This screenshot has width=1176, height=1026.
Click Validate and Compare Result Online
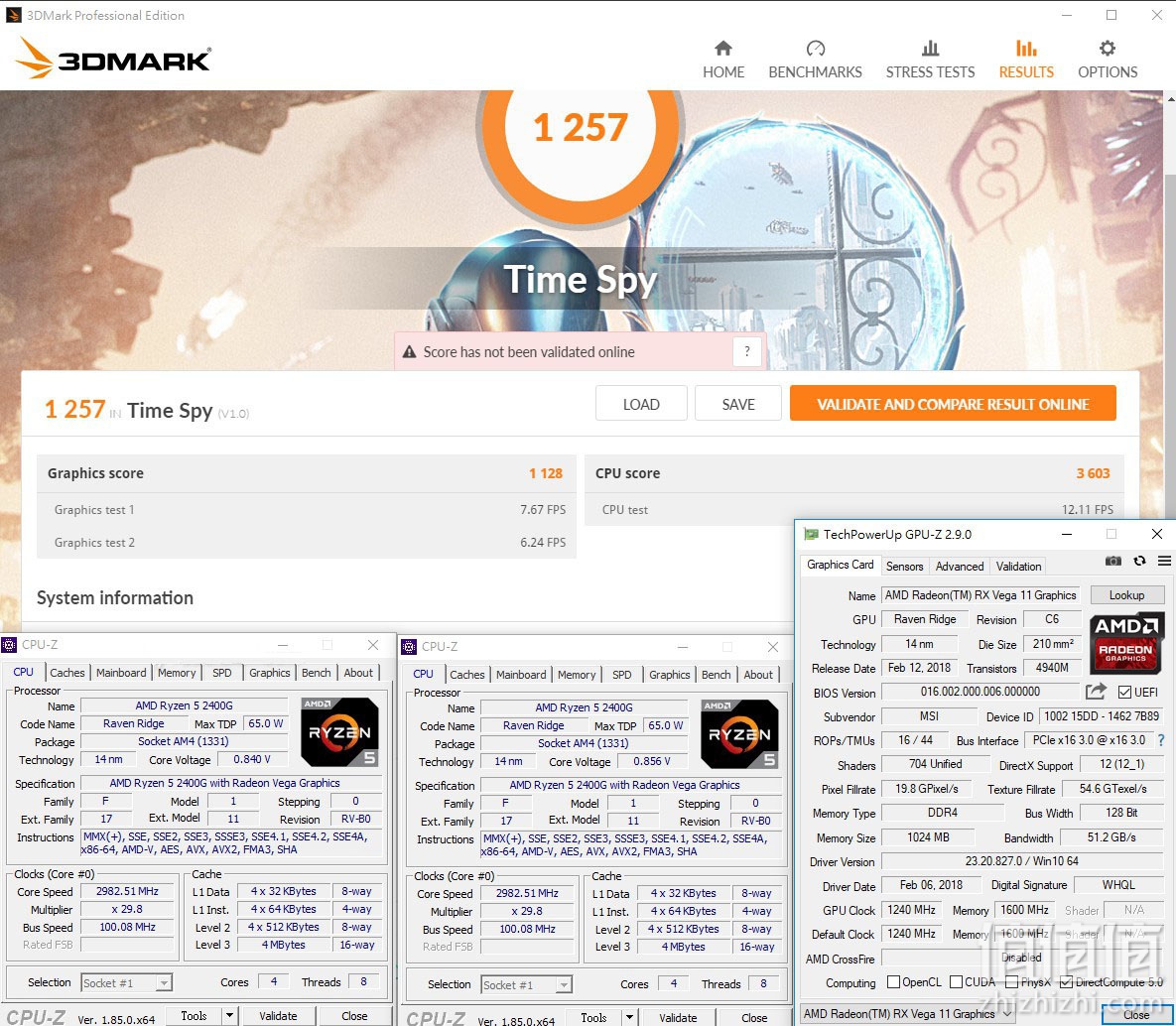[953, 404]
